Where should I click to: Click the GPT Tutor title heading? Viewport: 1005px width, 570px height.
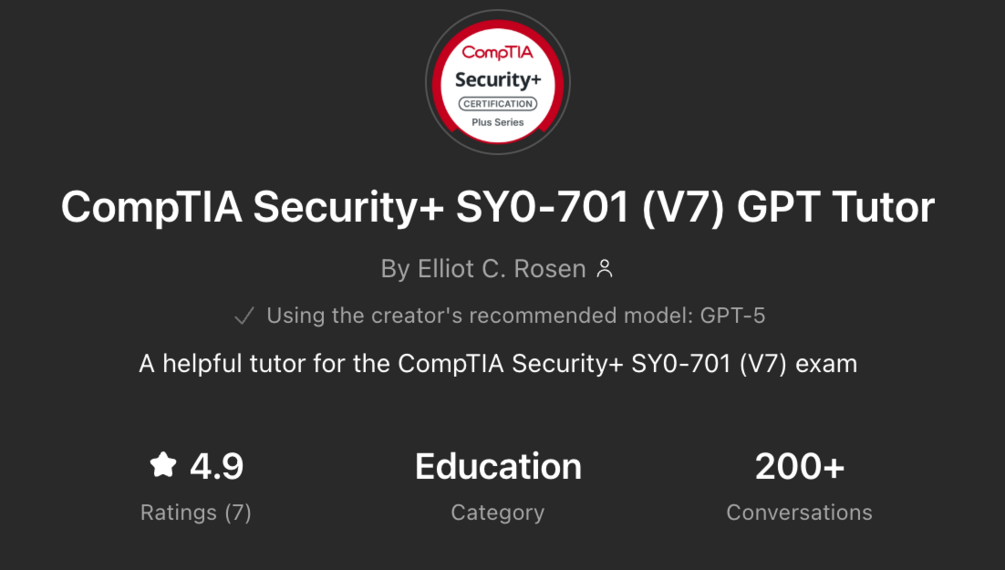pos(497,208)
